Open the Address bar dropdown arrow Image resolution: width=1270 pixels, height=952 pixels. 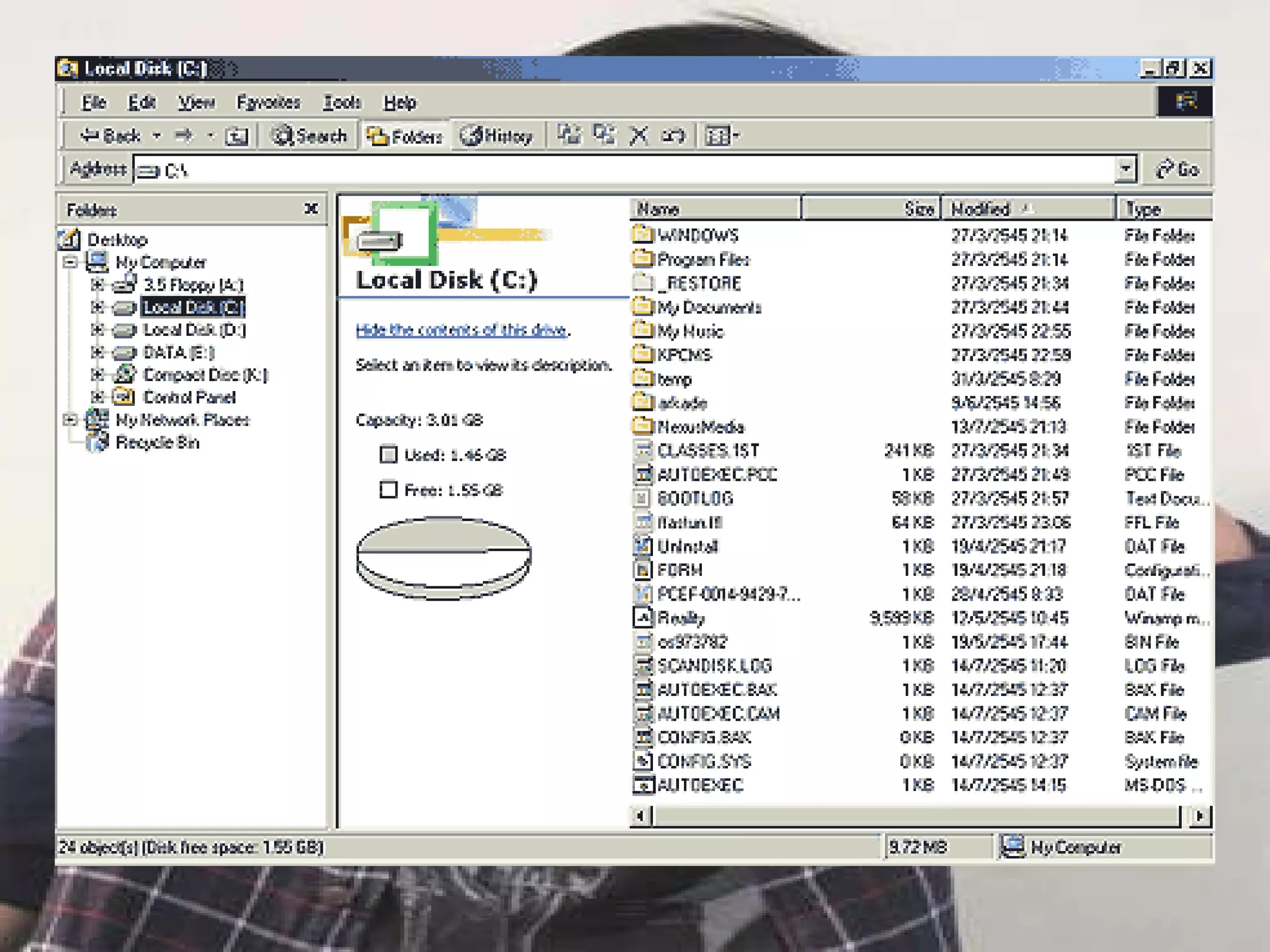[x=1126, y=169]
